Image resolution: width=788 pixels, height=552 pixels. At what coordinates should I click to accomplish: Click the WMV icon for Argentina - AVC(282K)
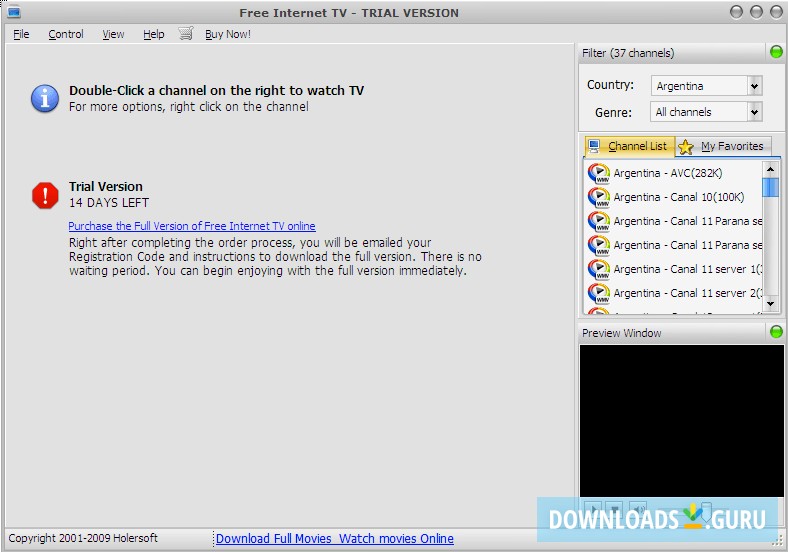click(599, 173)
